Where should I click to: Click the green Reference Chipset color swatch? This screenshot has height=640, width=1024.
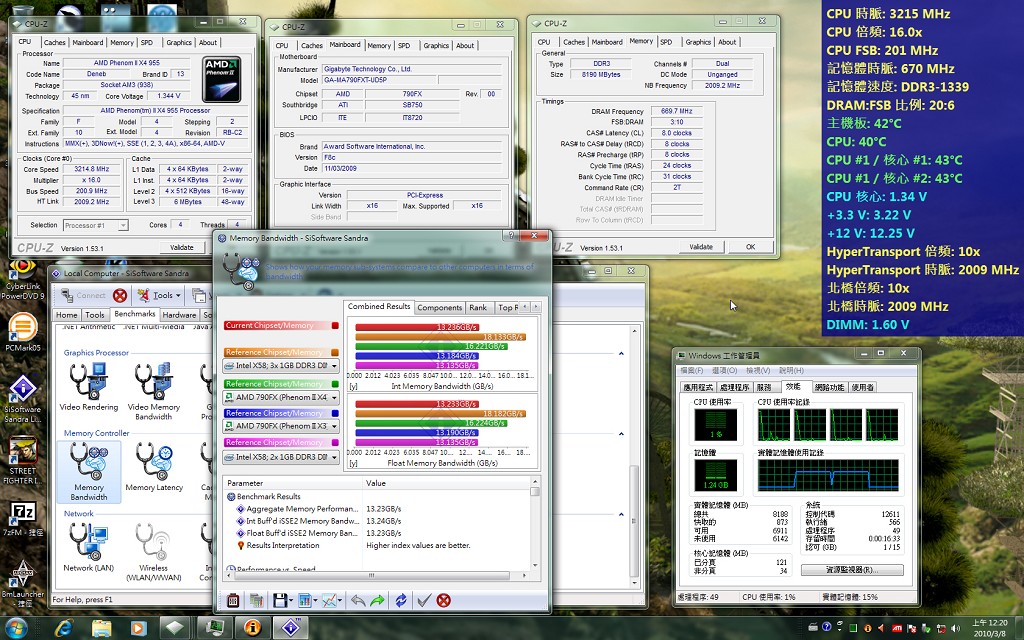coord(335,384)
